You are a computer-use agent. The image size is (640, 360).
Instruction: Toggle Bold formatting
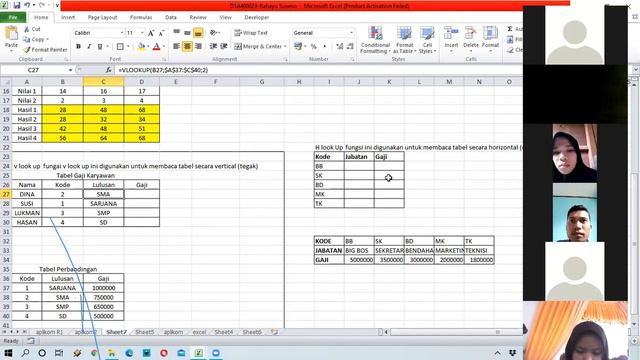pyautogui.click(x=78, y=47)
